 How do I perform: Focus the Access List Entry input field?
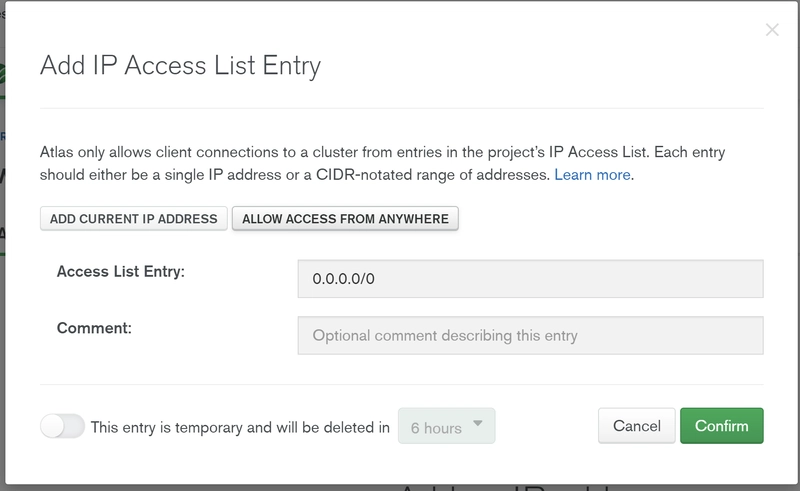[530, 279]
